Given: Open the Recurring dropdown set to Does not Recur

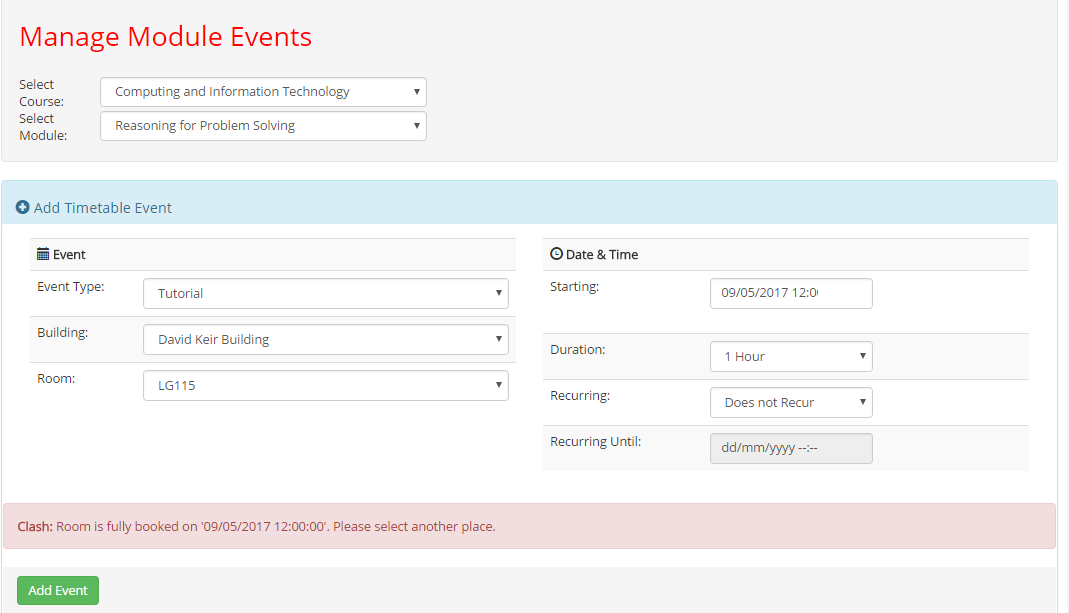Looking at the screenshot, I should click(790, 402).
